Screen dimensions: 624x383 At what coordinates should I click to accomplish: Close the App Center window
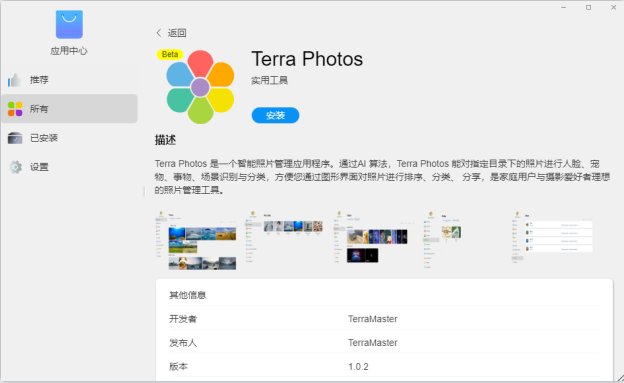click(614, 8)
